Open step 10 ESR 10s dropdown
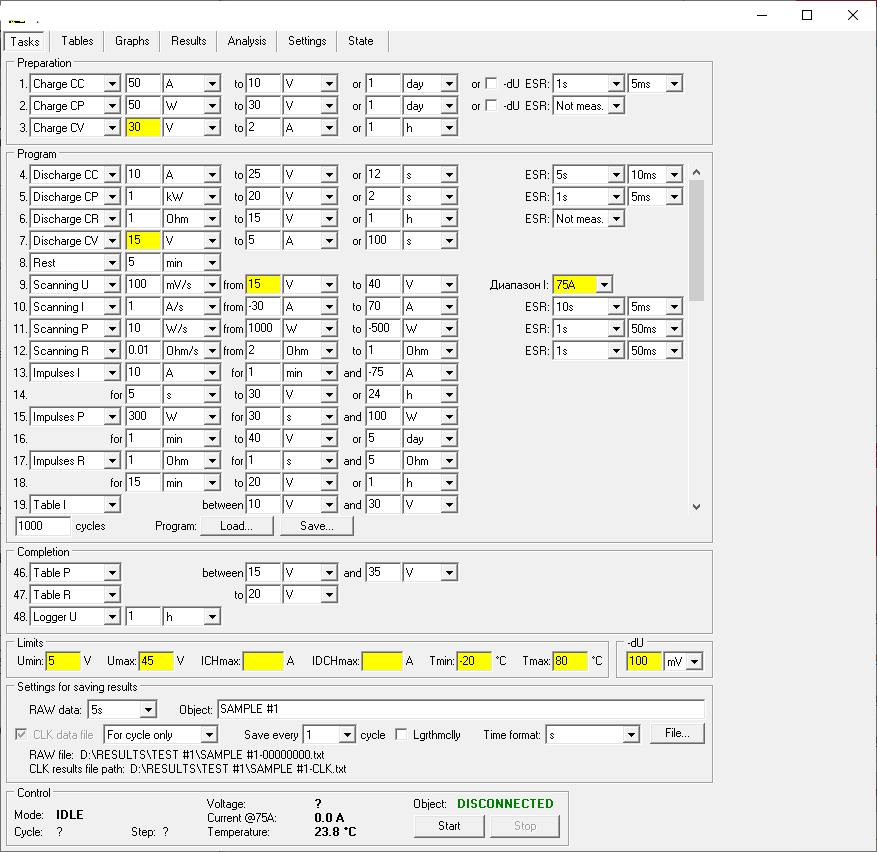The height and width of the screenshot is (852, 877). (616, 307)
